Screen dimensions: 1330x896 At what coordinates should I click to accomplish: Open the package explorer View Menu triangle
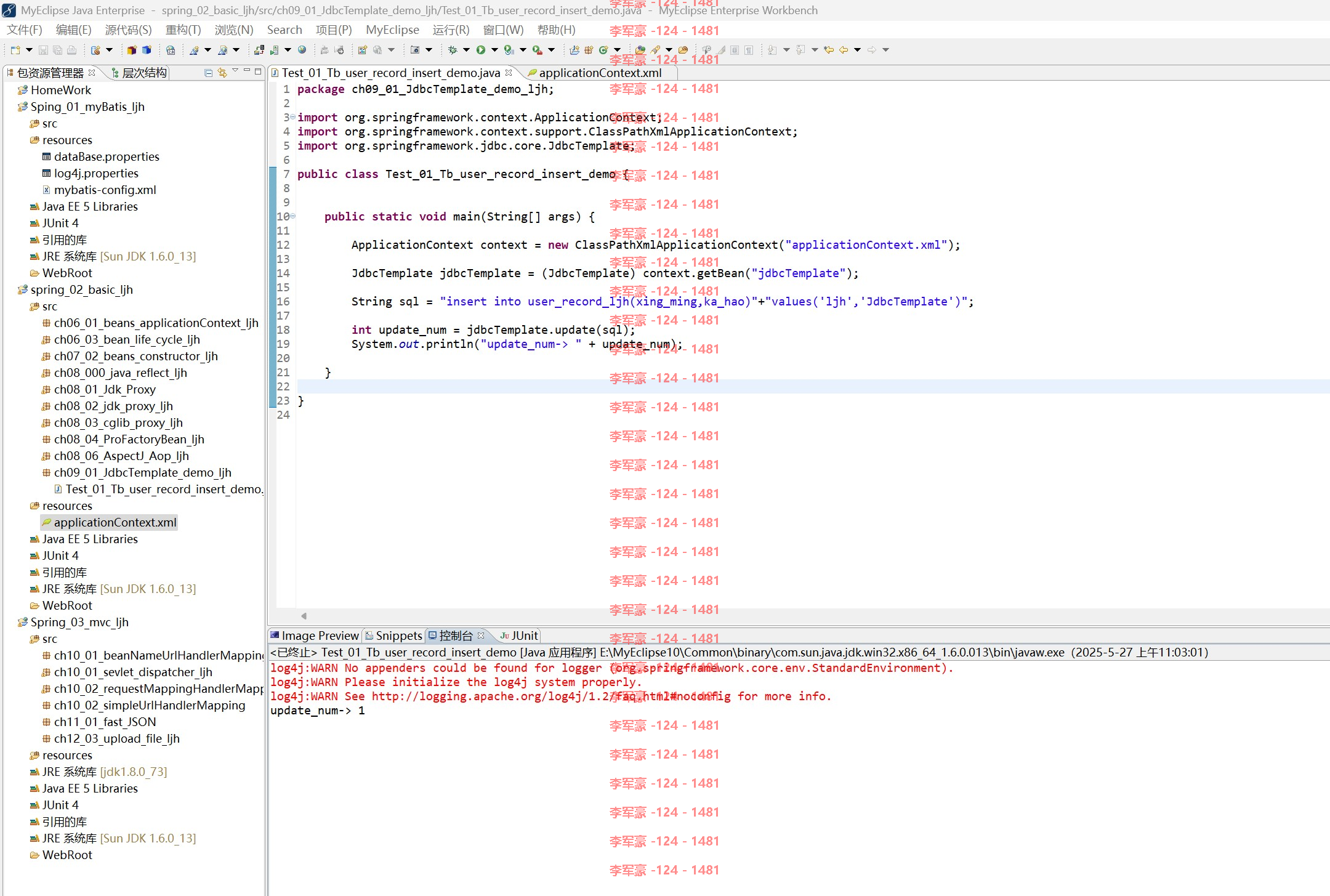coord(235,71)
